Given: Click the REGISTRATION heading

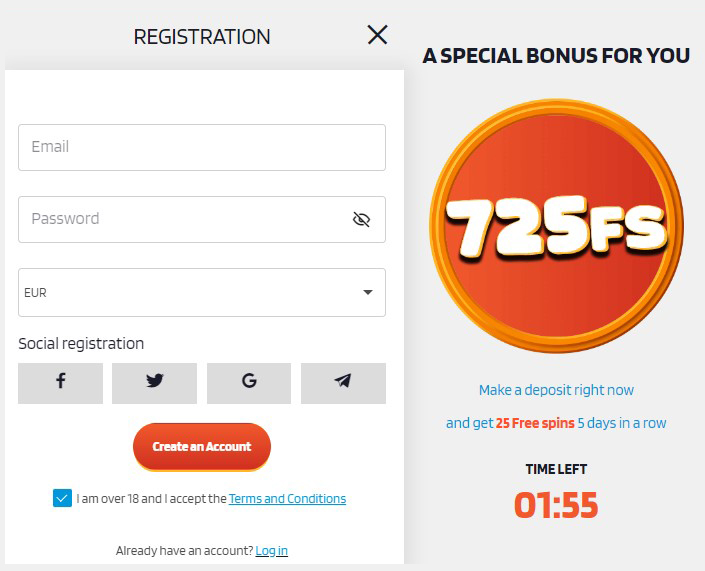Looking at the screenshot, I should click(202, 37).
